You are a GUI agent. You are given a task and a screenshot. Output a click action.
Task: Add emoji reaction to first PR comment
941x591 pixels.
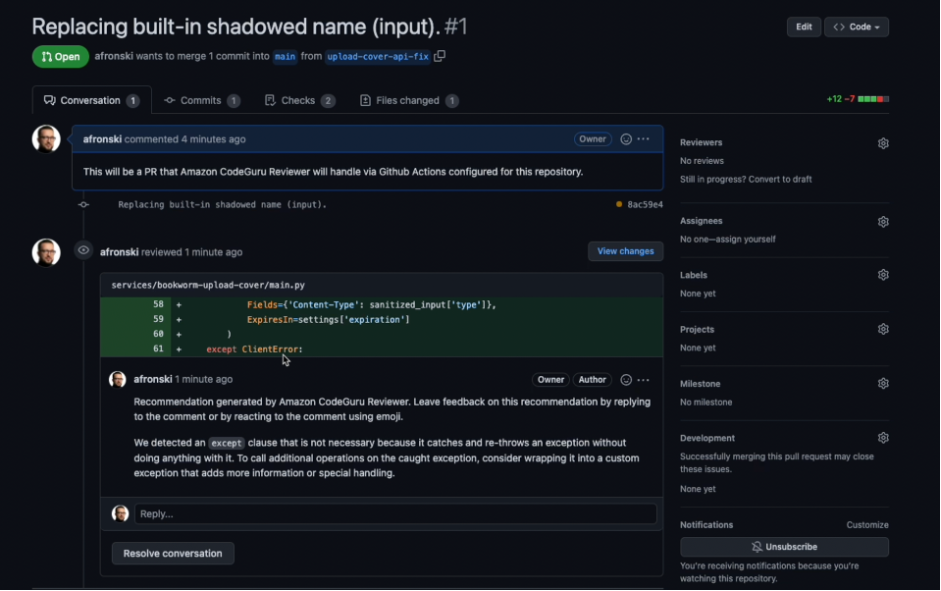(x=626, y=139)
